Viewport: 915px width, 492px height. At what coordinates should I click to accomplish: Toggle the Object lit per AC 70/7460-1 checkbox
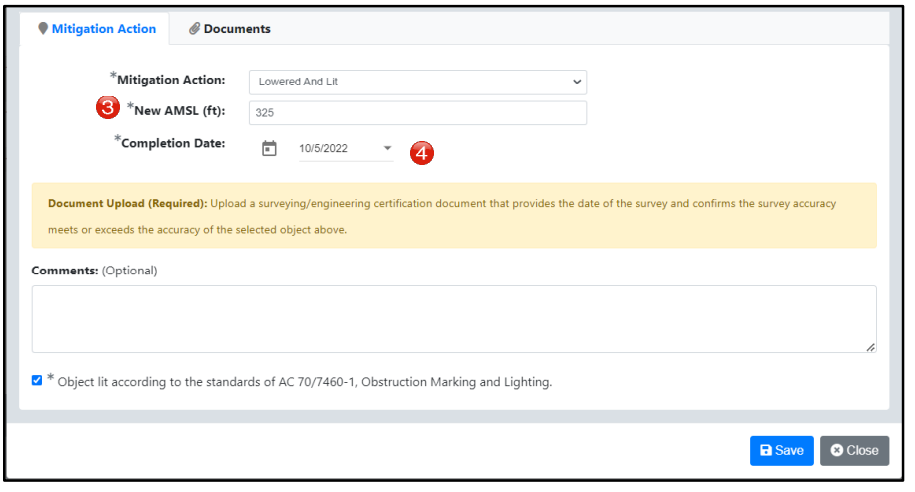click(37, 380)
